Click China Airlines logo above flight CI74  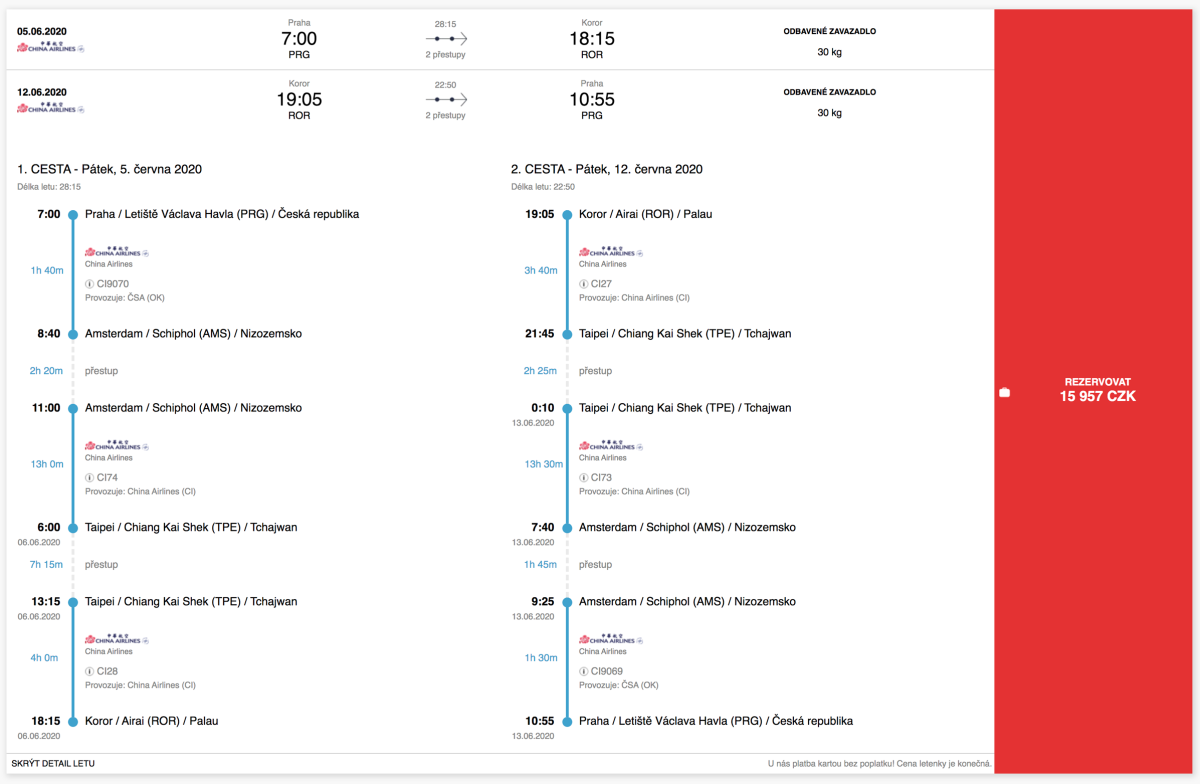coord(116,447)
